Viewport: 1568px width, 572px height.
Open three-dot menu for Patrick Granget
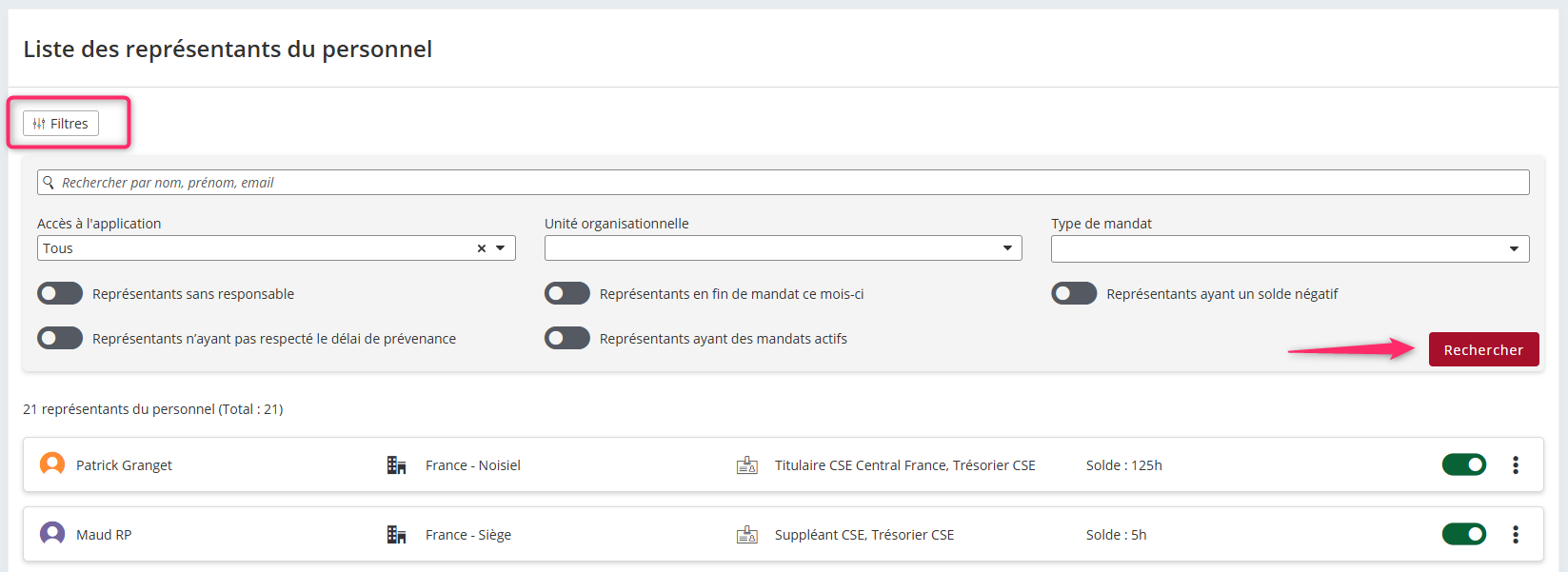tap(1516, 465)
